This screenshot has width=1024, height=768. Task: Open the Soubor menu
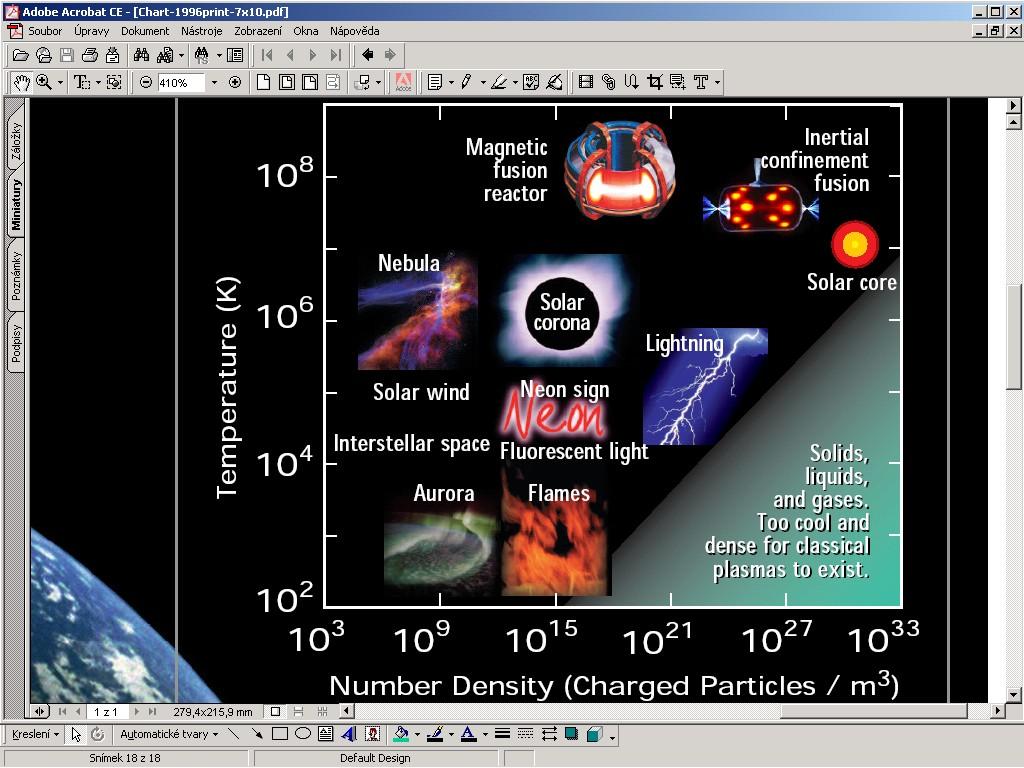point(45,31)
